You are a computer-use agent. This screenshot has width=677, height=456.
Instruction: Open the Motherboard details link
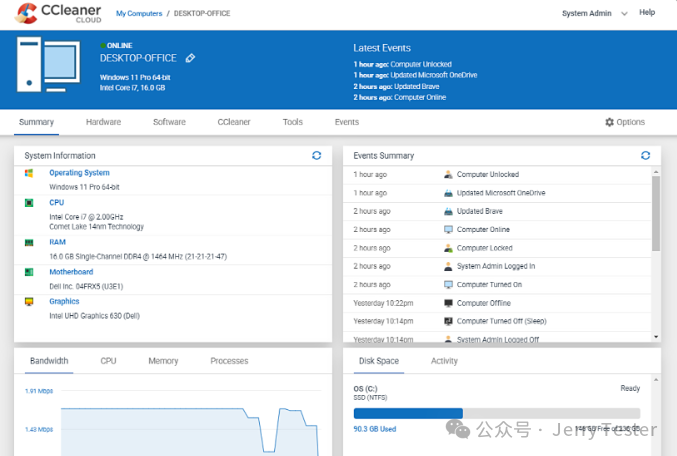(71, 272)
